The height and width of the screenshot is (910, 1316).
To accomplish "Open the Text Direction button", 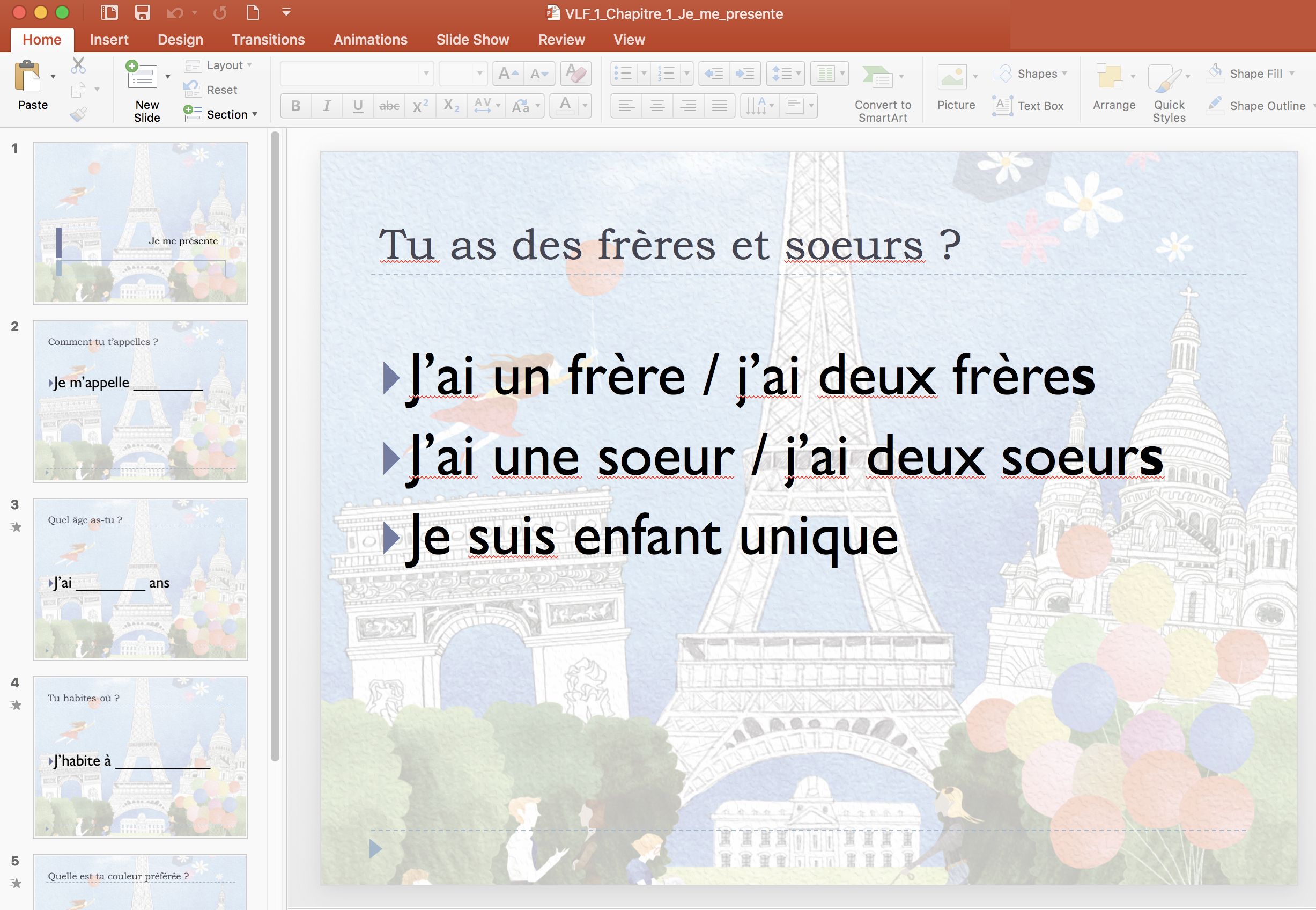I will click(x=759, y=106).
